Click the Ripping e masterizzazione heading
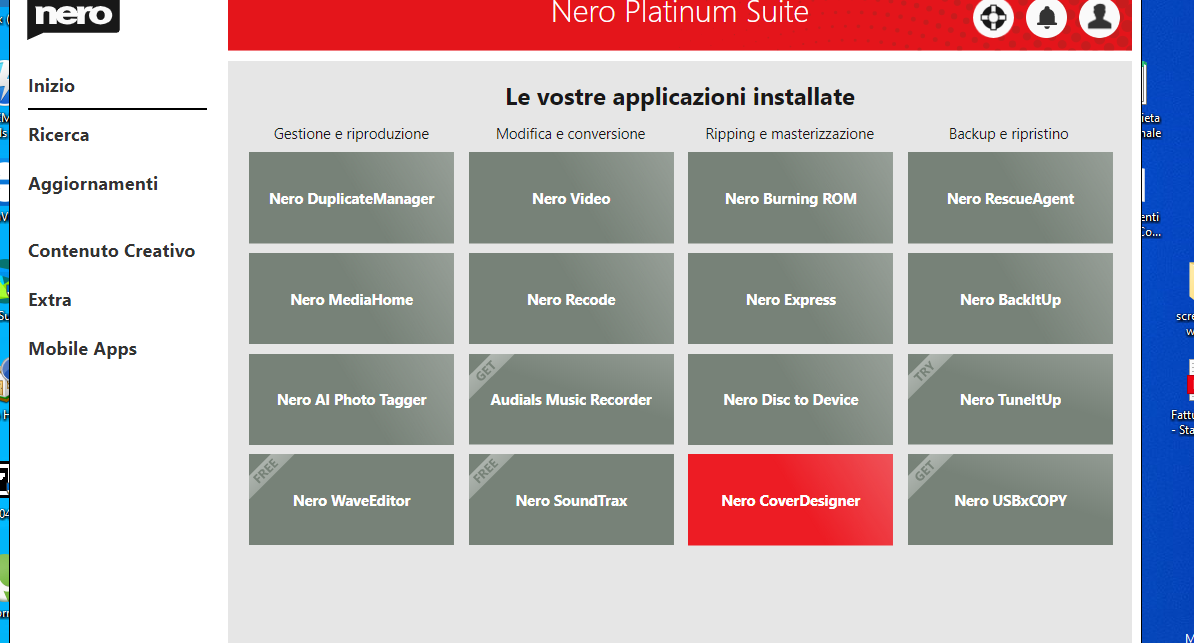This screenshot has width=1194, height=643. tap(790, 134)
